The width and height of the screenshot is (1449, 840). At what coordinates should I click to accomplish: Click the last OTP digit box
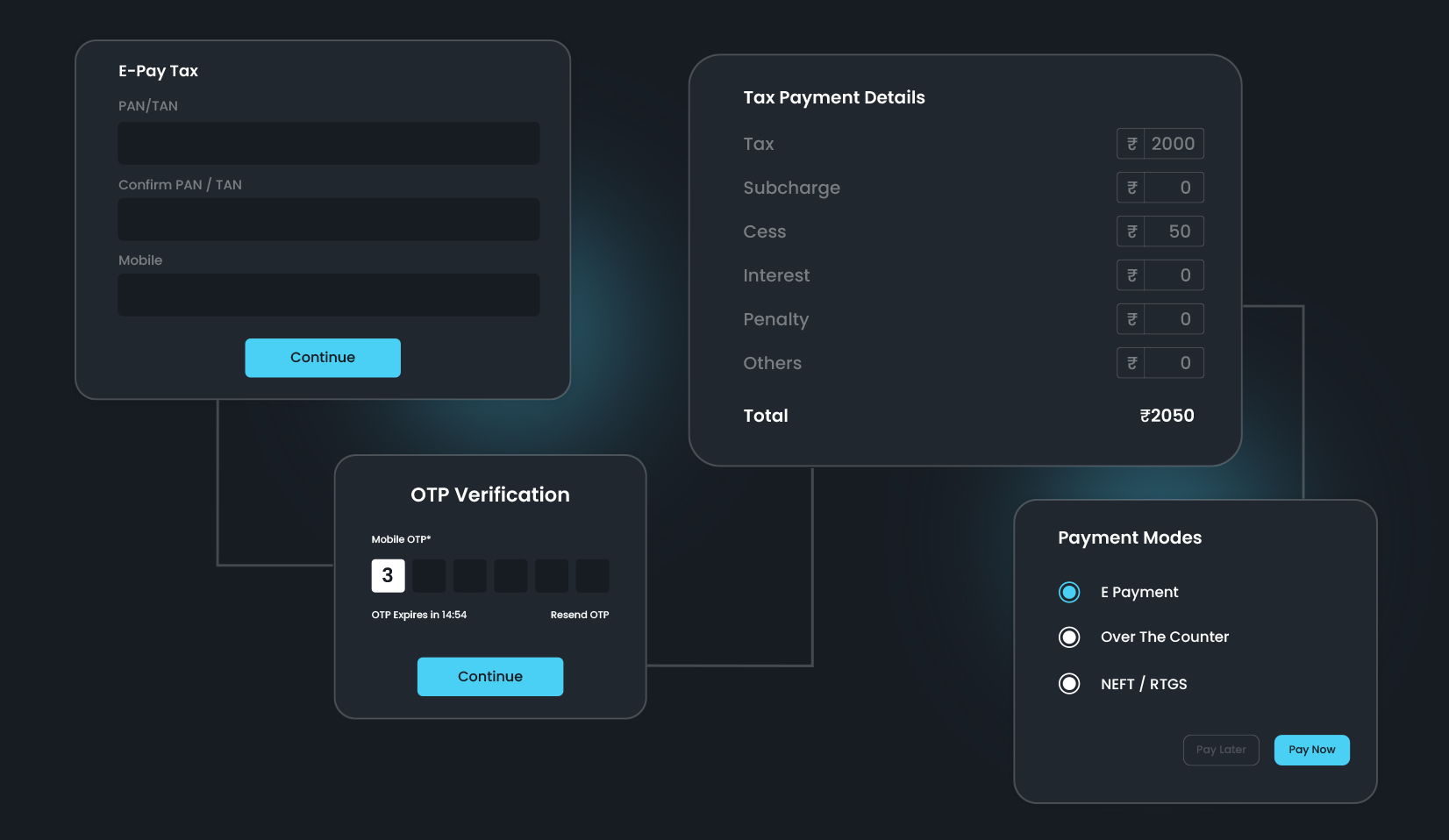pyautogui.click(x=592, y=576)
